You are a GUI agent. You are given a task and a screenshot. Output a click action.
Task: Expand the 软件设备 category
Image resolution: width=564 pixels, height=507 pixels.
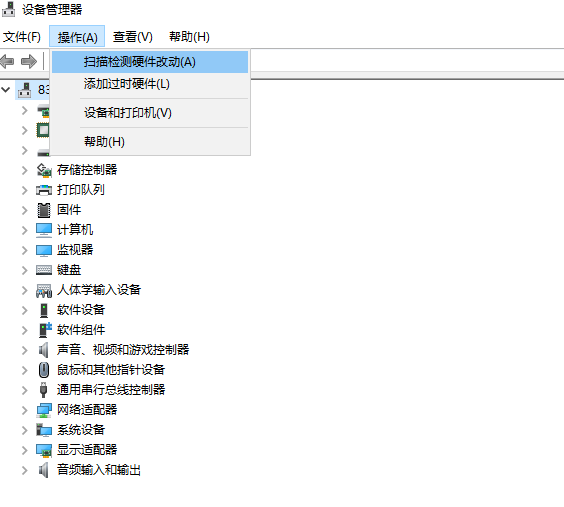tap(24, 310)
